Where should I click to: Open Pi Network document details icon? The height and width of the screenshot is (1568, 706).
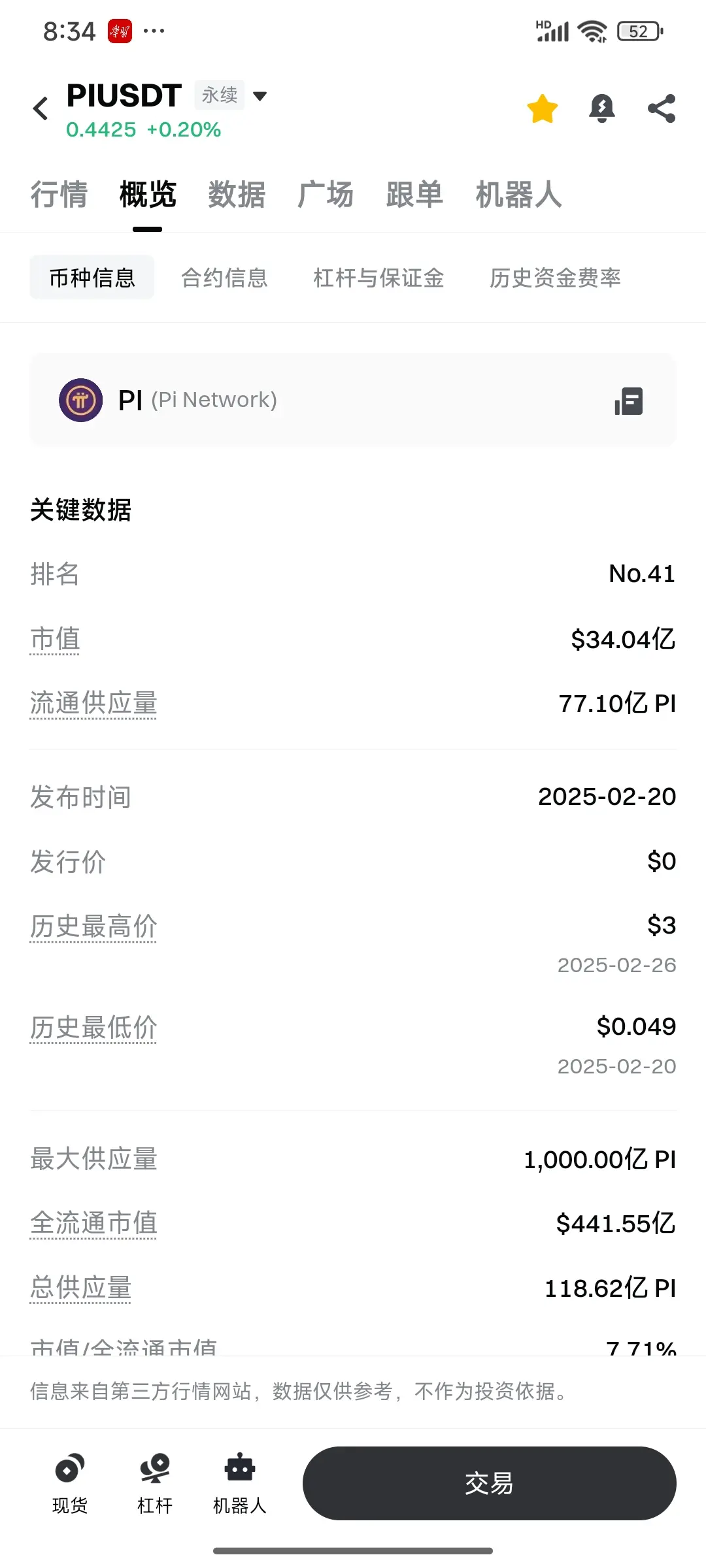click(x=629, y=400)
